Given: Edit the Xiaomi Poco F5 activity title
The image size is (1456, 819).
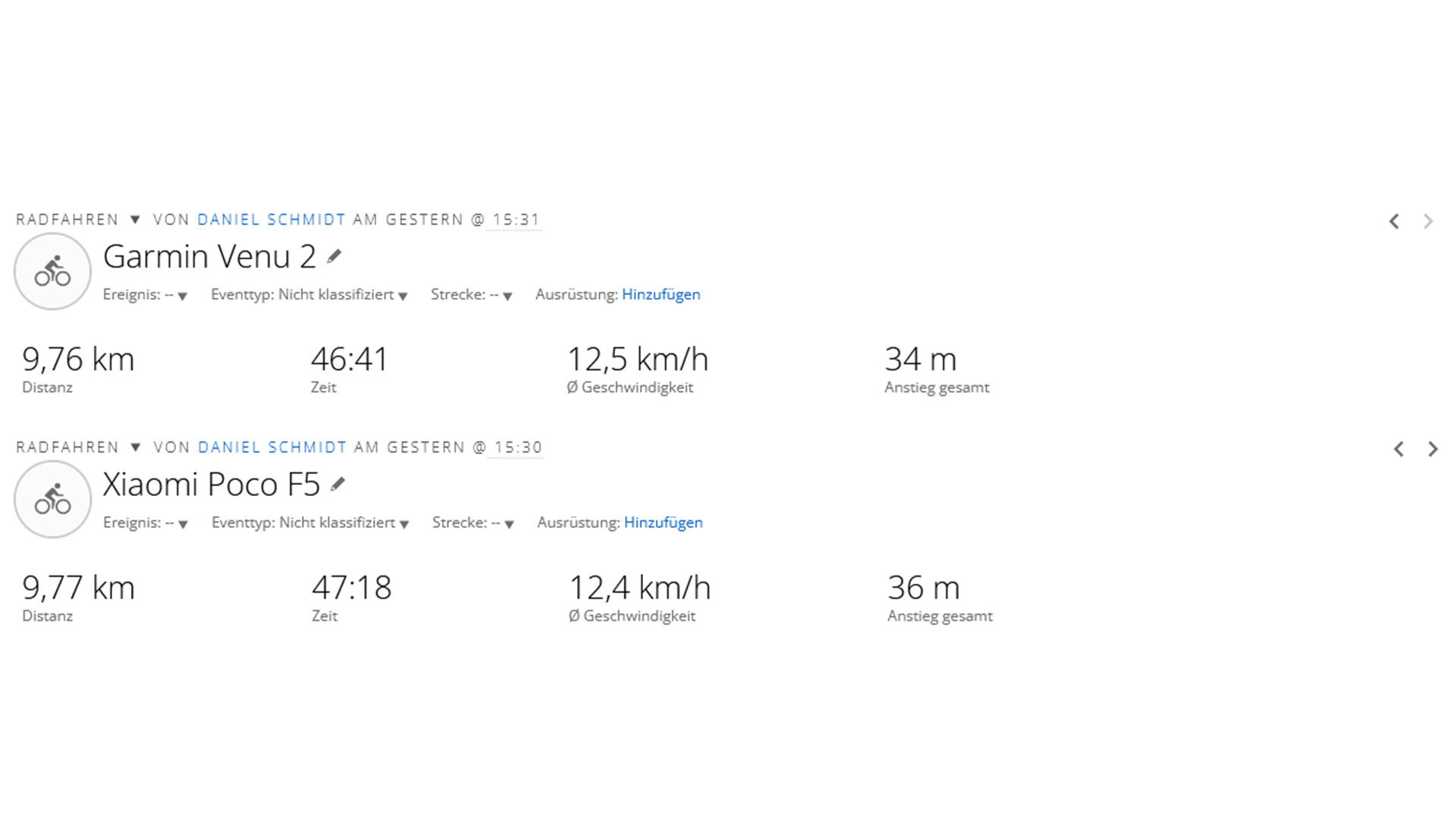Looking at the screenshot, I should (x=338, y=485).
